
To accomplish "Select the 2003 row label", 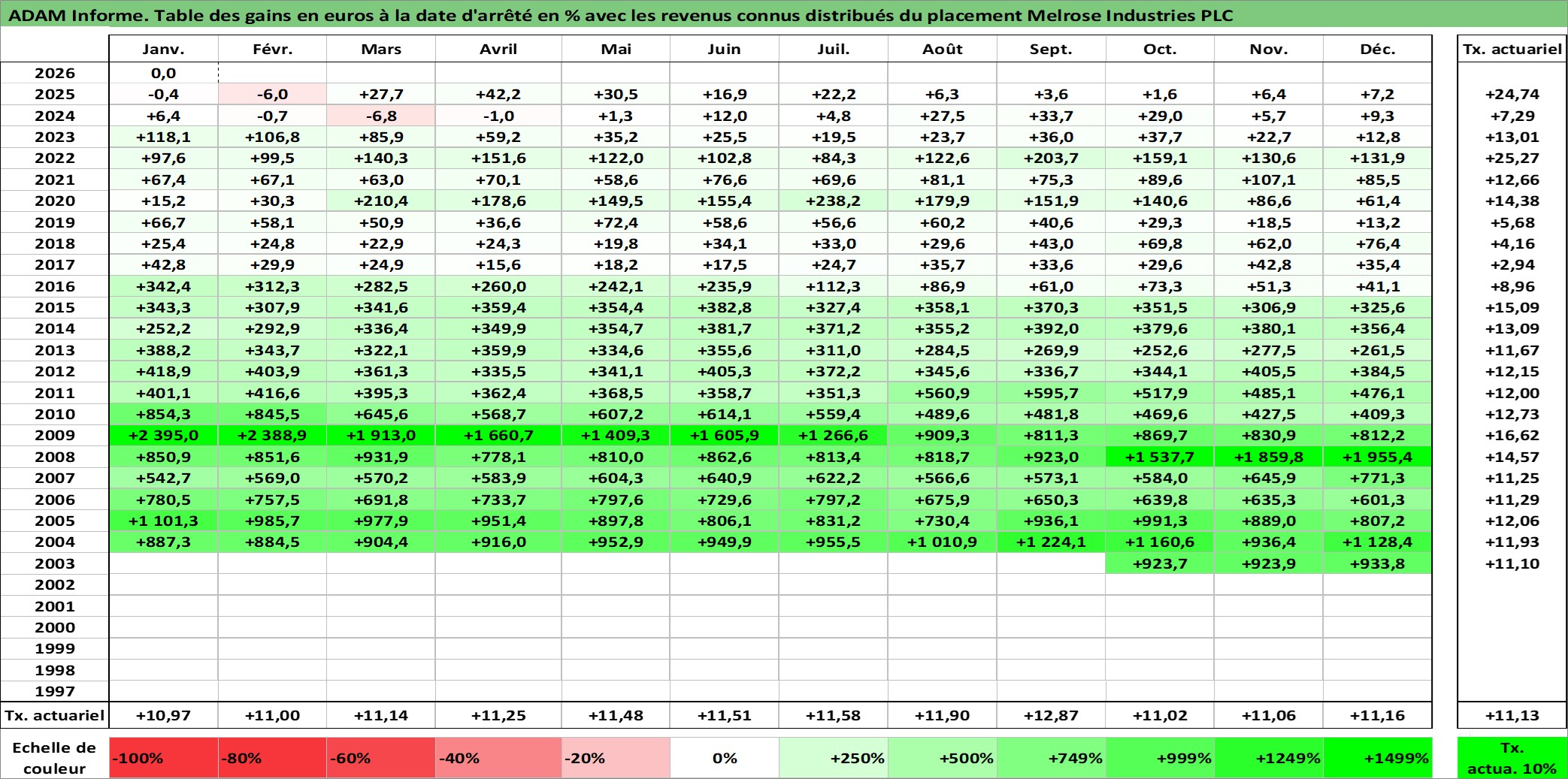I will pyautogui.click(x=55, y=563).
